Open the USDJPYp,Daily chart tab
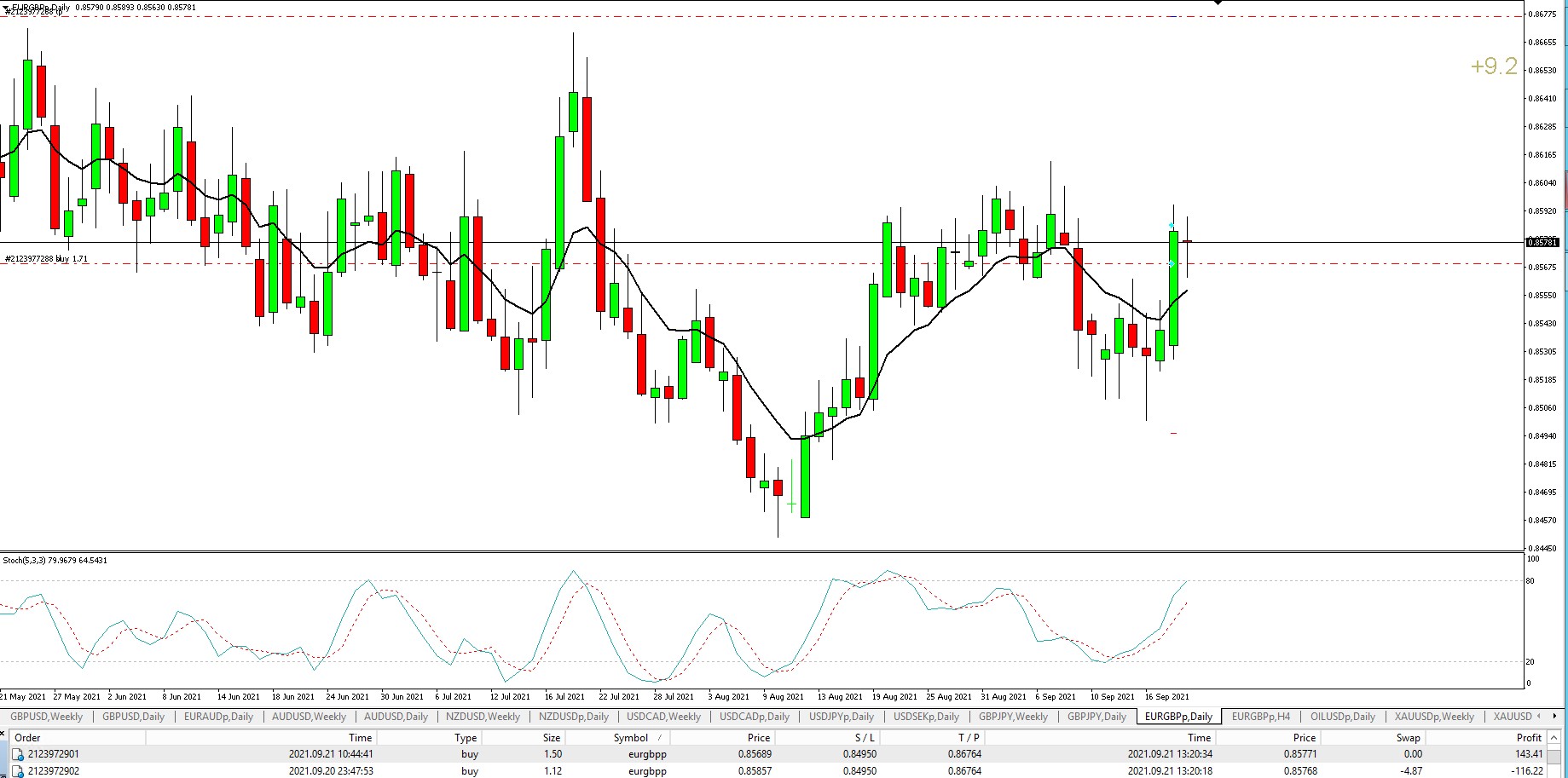The width and height of the screenshot is (1568, 778). click(841, 717)
